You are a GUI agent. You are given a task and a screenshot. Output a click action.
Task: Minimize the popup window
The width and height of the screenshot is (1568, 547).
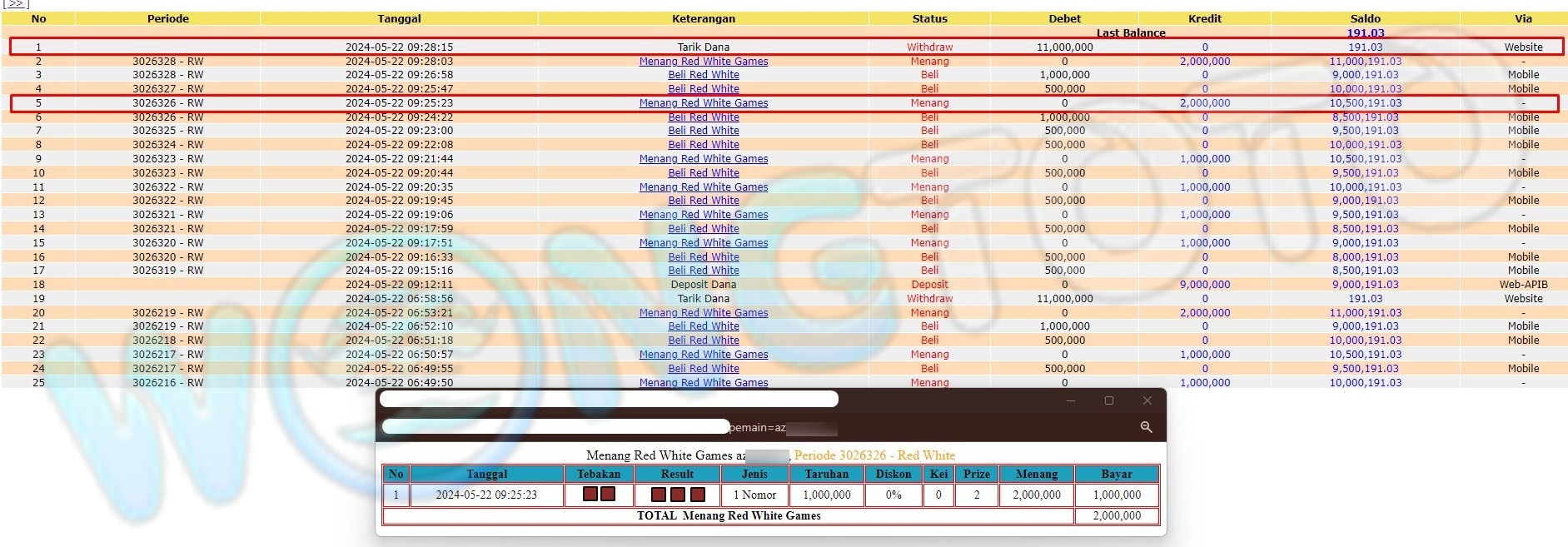[1071, 400]
